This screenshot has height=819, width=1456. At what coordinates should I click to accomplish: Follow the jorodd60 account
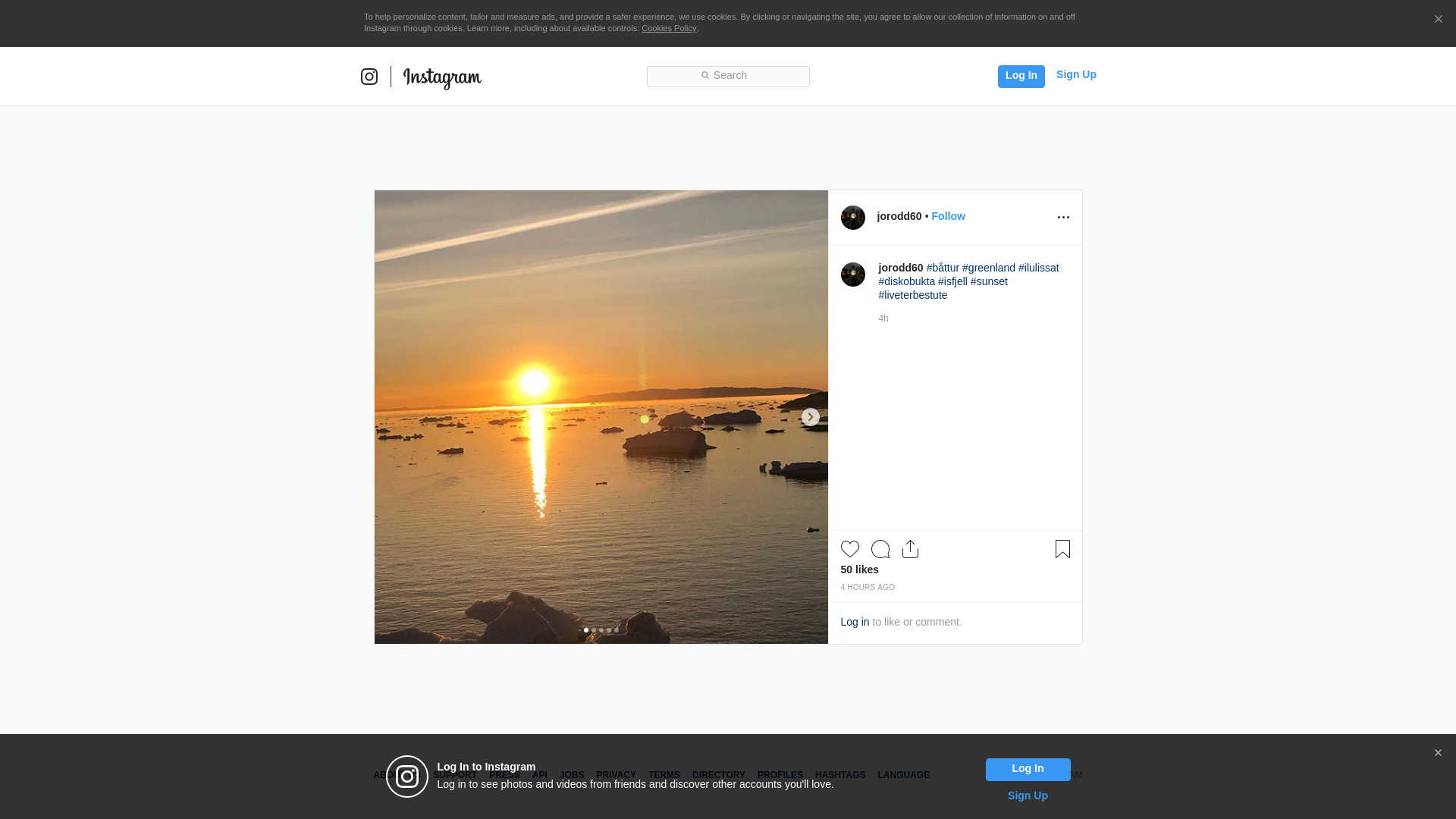948,216
